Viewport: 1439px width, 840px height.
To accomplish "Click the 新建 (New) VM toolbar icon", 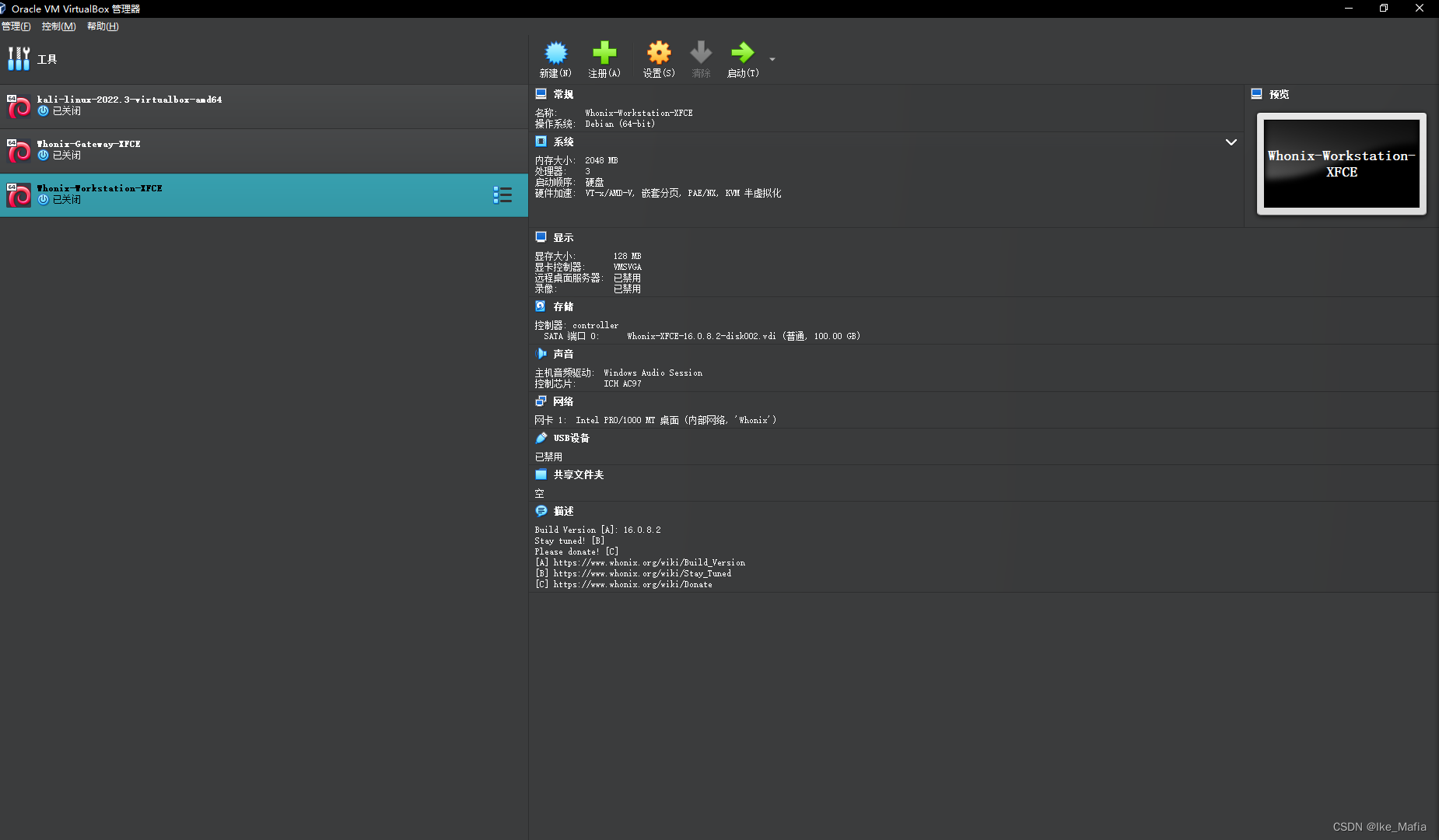I will point(555,53).
